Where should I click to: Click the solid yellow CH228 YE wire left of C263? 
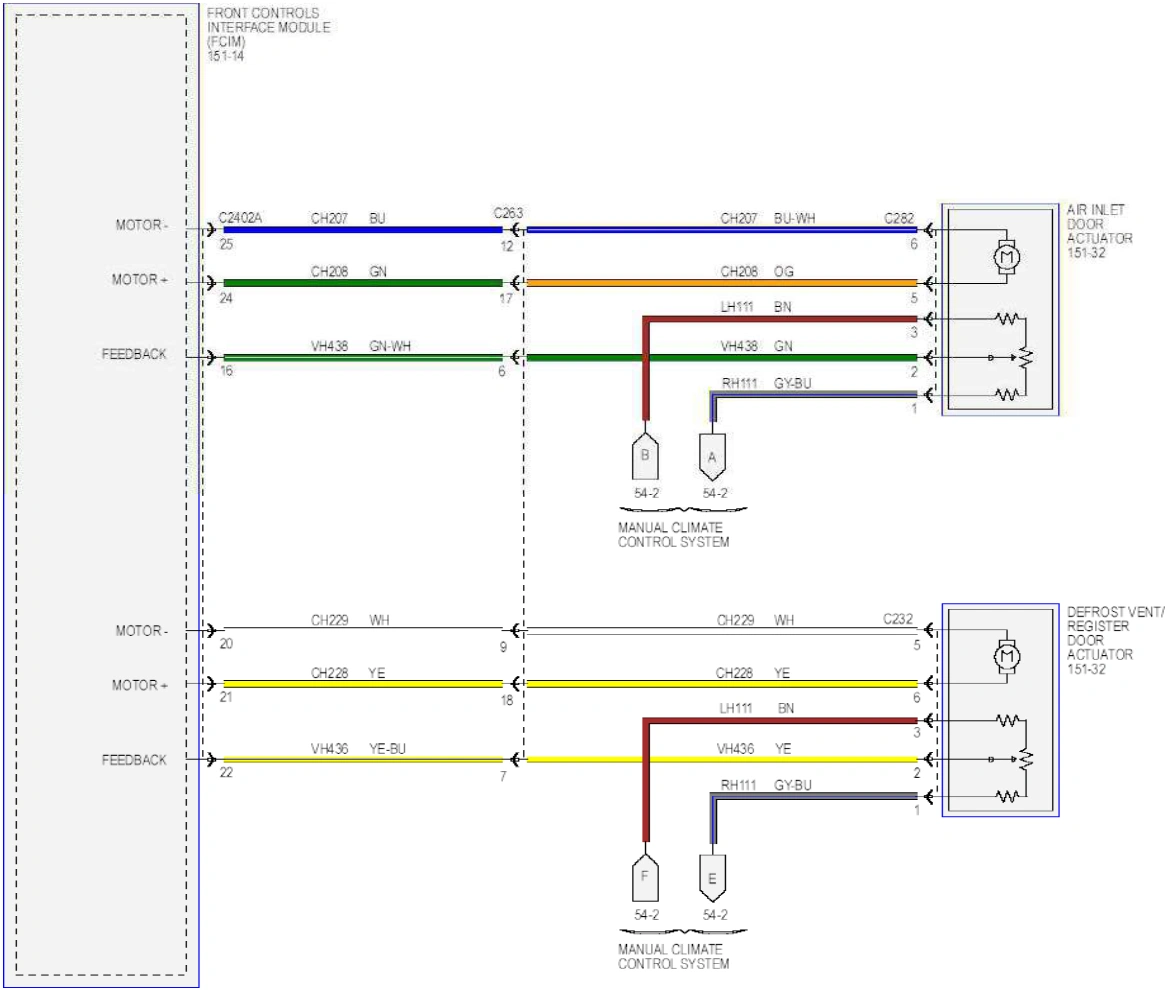pyautogui.click(x=363, y=684)
